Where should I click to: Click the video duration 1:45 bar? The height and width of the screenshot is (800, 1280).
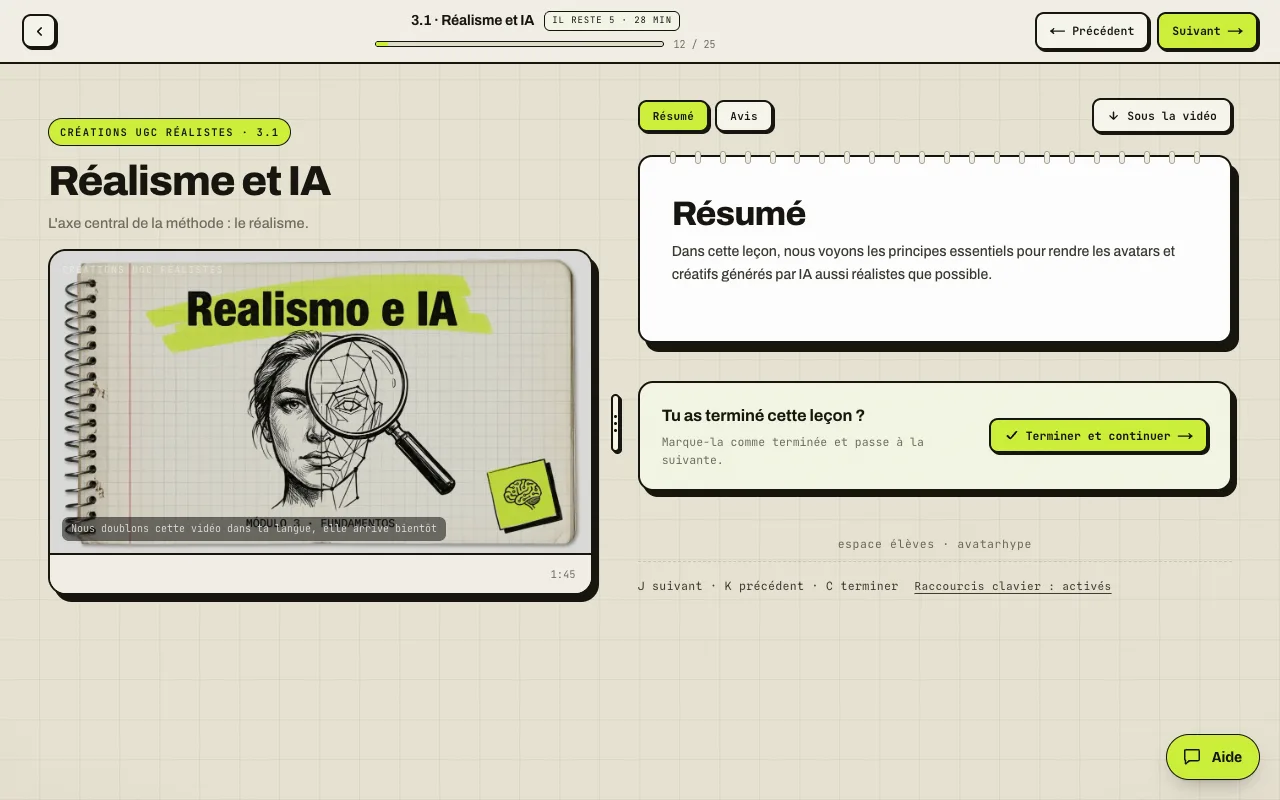(320, 574)
